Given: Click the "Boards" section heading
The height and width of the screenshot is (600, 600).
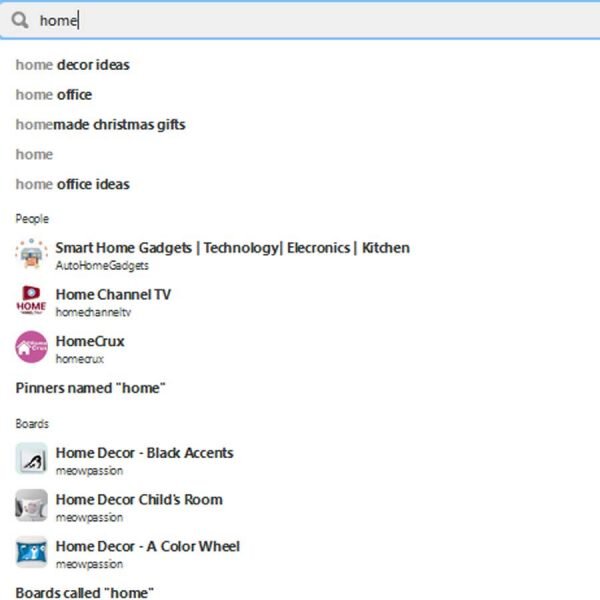Looking at the screenshot, I should 32,424.
